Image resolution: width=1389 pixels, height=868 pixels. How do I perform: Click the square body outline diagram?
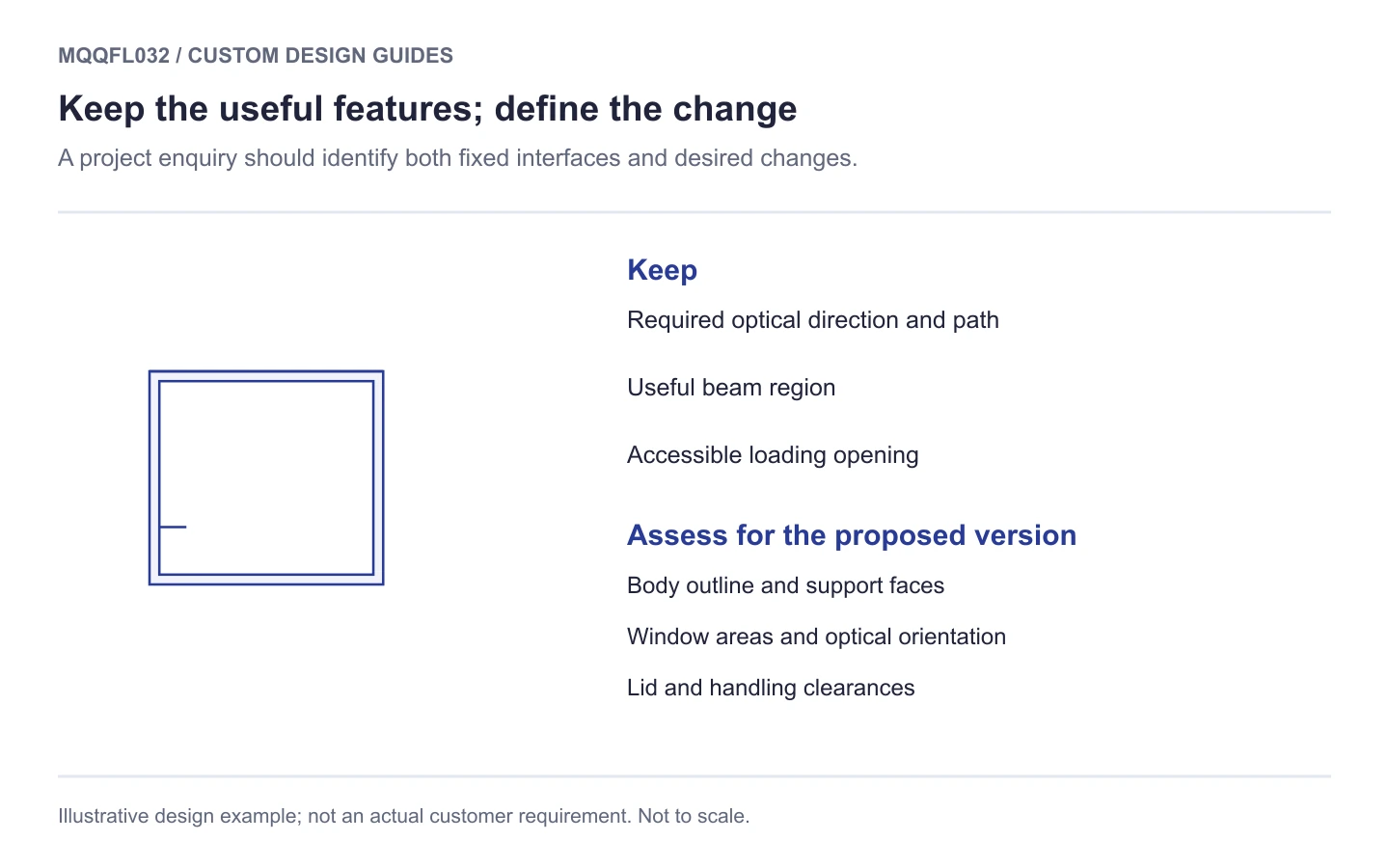pyautogui.click(x=266, y=477)
